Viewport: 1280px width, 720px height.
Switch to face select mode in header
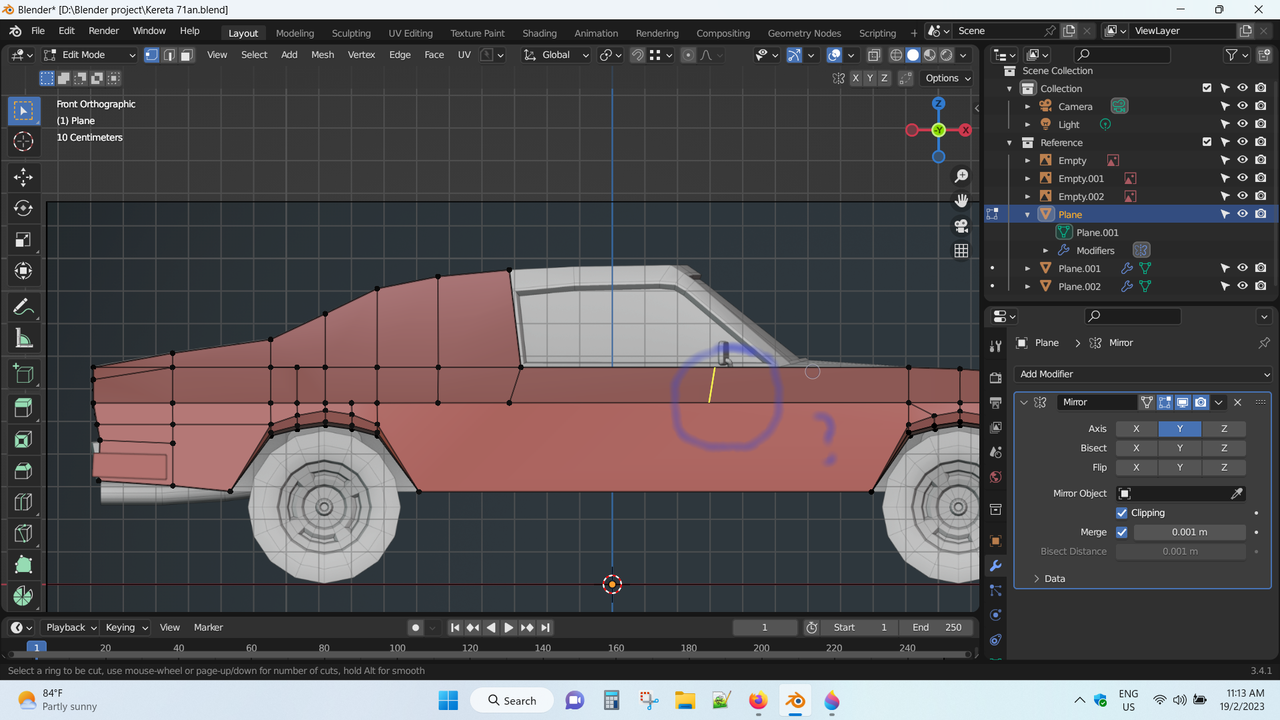coord(187,55)
